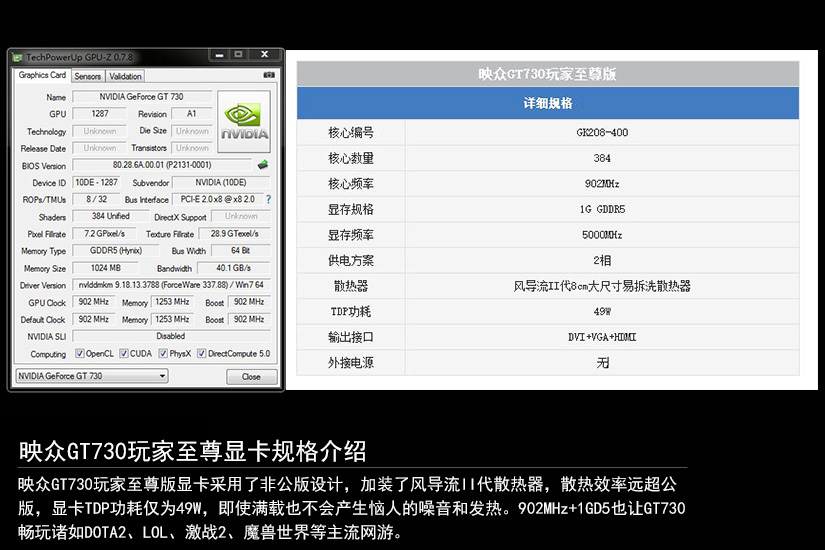Screen dimensions: 825x550
Task: Click the 外接电源 value 无
Action: [x=602, y=363]
